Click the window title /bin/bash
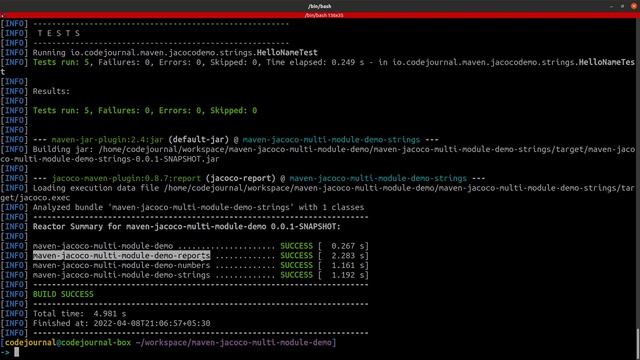Screen dimensions: 640x360 coord(320,6)
